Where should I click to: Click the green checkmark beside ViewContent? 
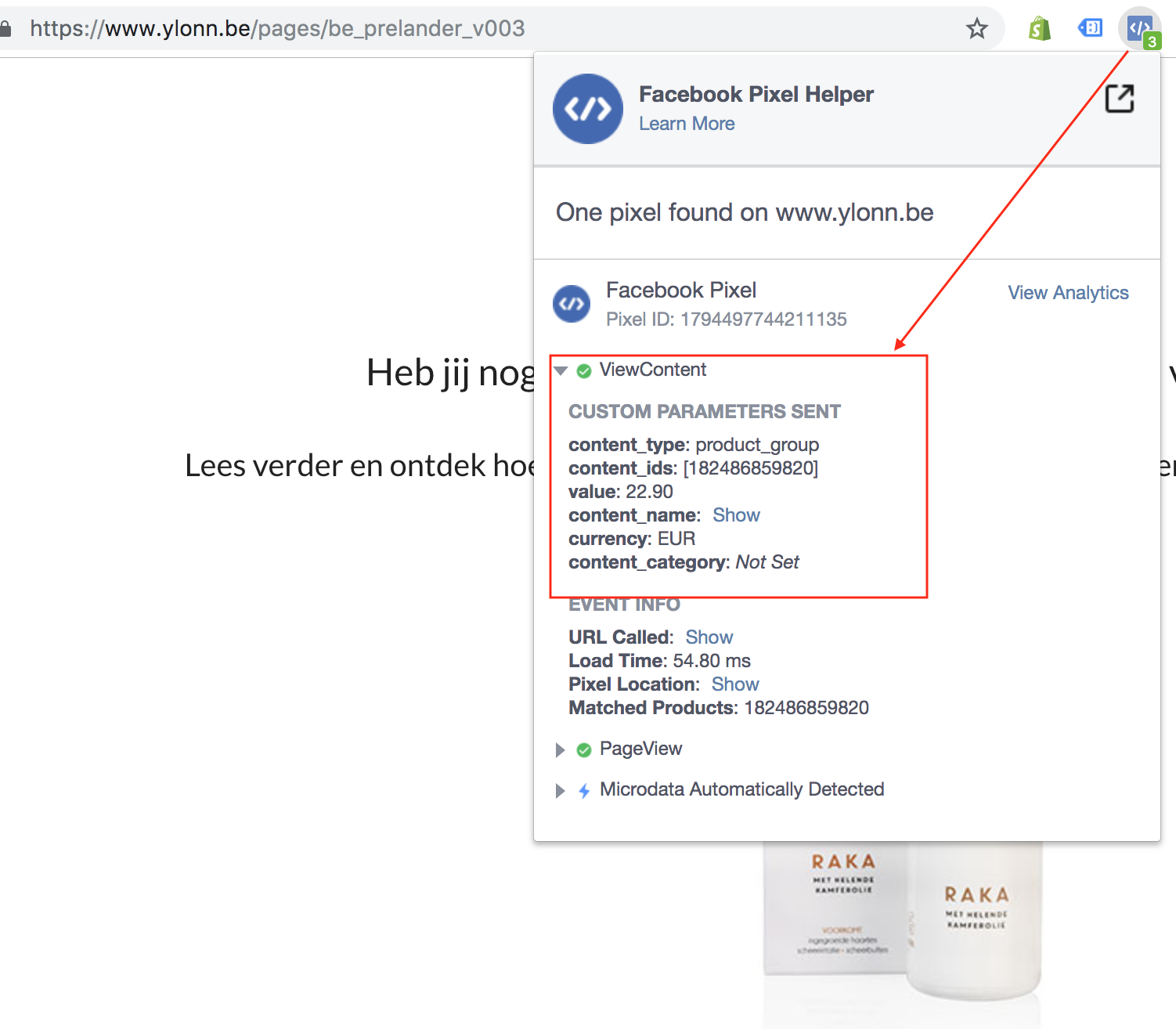pos(584,370)
